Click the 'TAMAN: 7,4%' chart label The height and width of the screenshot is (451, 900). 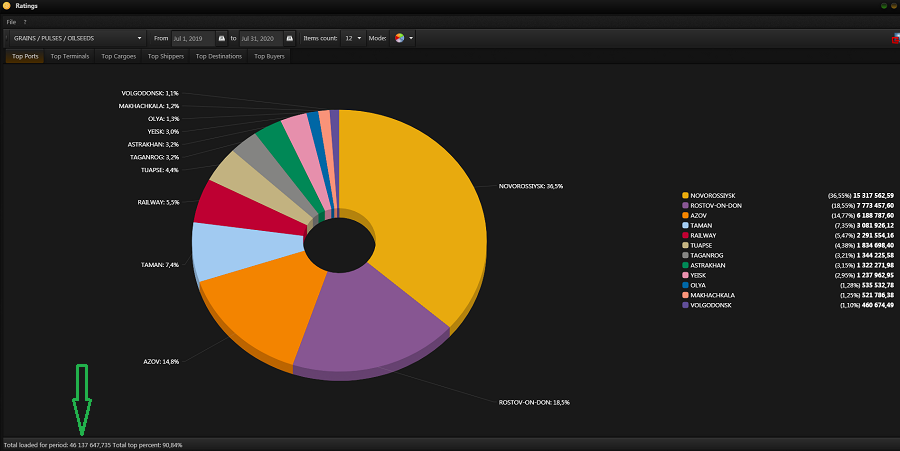160,265
